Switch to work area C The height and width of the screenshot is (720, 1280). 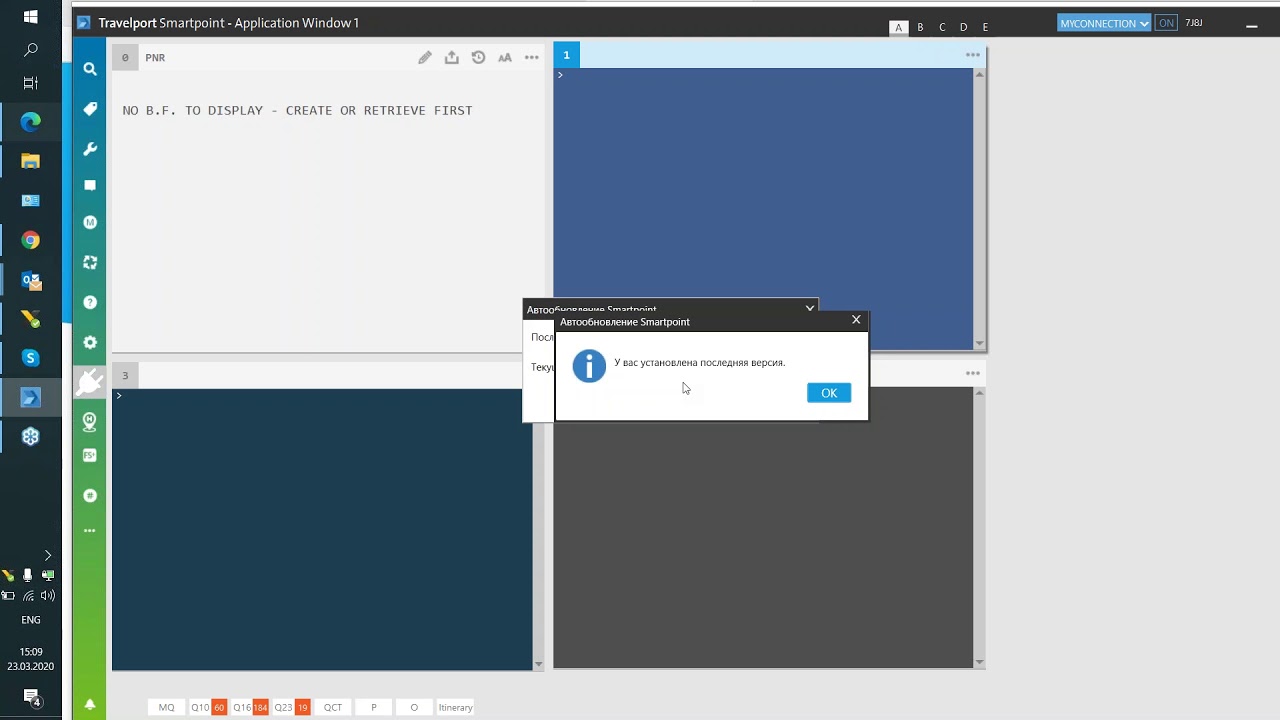(x=942, y=28)
